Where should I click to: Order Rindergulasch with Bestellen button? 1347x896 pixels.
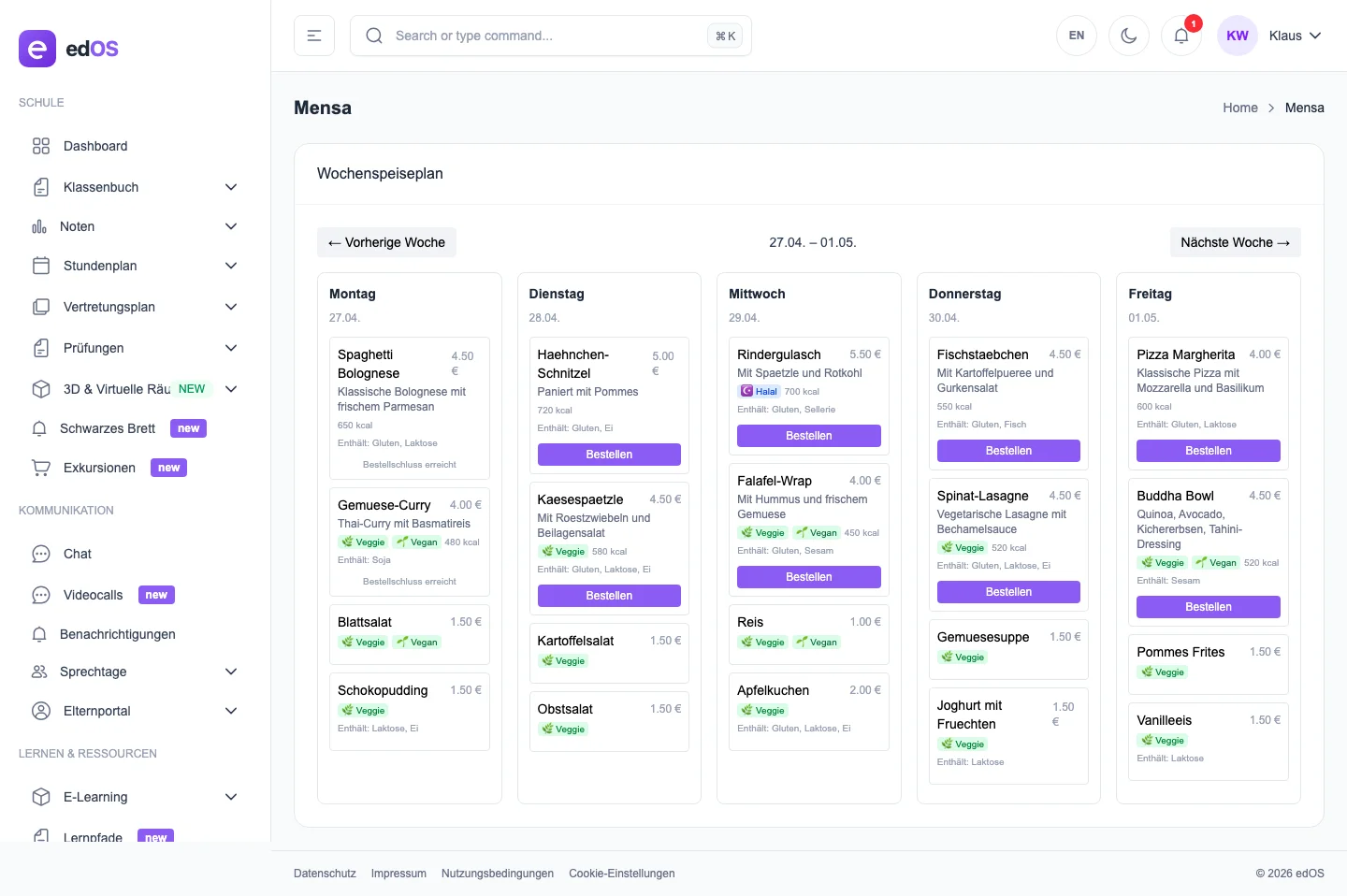tap(808, 436)
